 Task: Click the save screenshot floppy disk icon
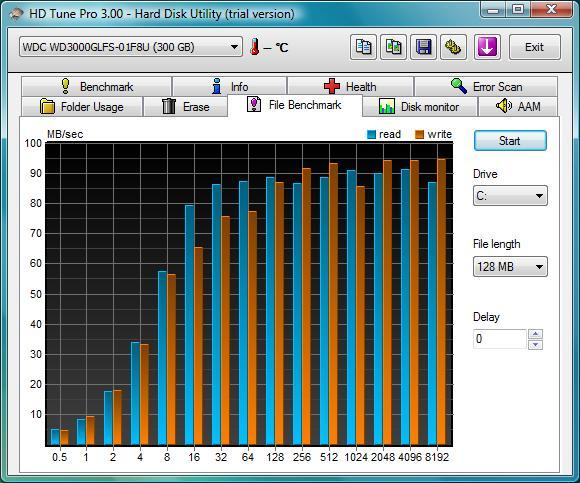tap(424, 47)
